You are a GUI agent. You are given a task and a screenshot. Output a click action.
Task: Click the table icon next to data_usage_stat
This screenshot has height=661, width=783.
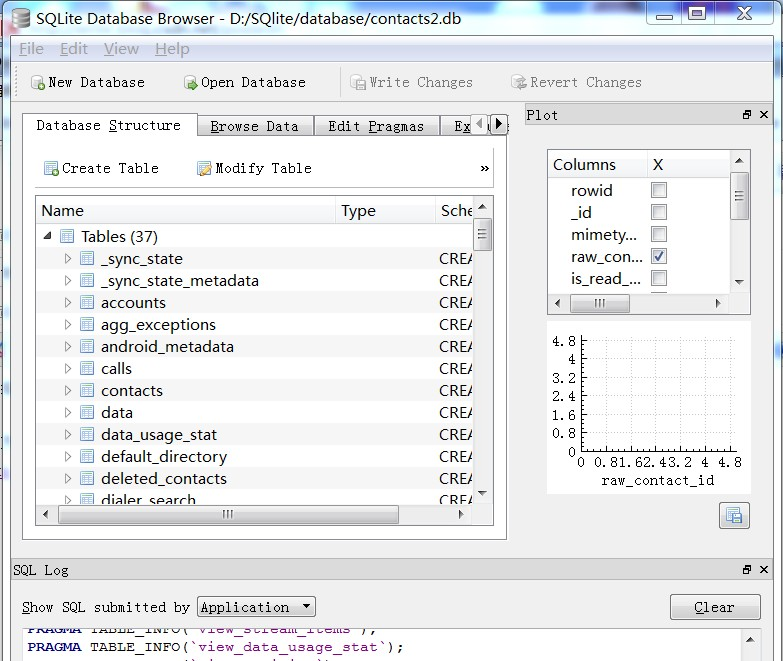click(87, 434)
